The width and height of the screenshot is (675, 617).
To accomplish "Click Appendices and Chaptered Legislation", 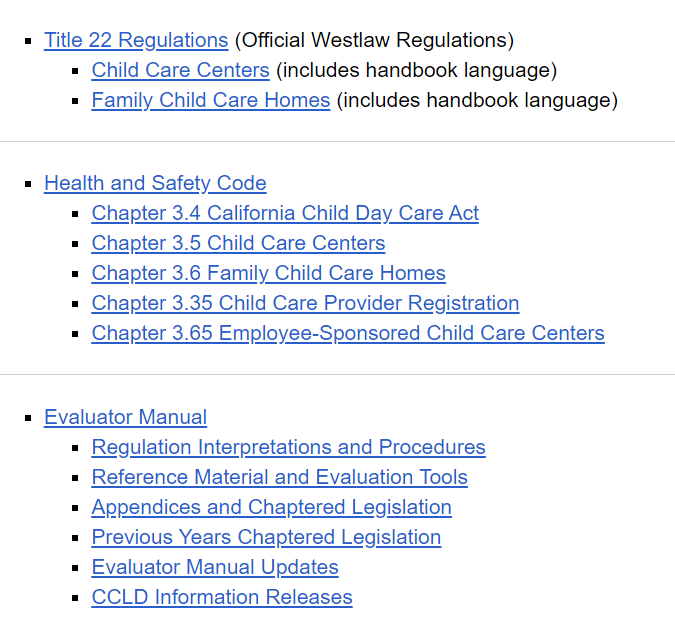I will pos(271,508).
